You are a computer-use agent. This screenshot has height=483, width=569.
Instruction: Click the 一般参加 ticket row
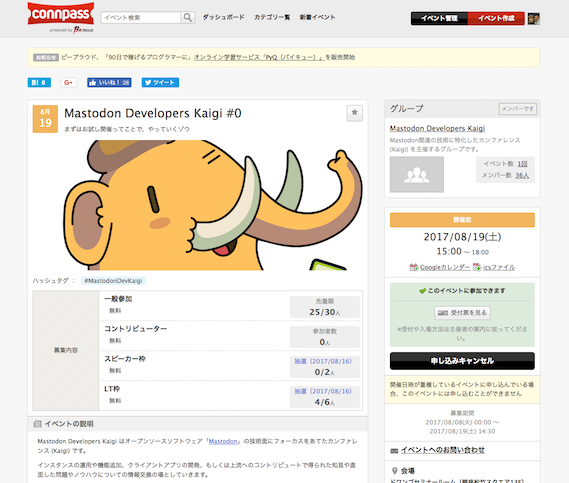click(x=231, y=306)
